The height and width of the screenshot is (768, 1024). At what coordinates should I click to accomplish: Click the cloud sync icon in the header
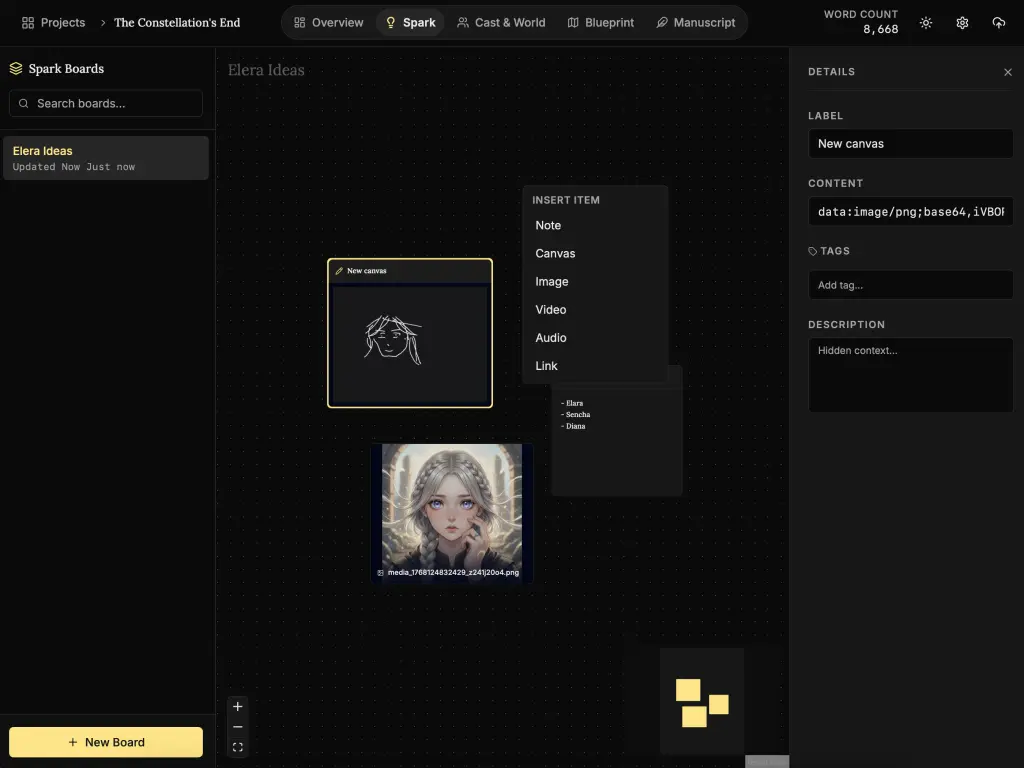998,22
